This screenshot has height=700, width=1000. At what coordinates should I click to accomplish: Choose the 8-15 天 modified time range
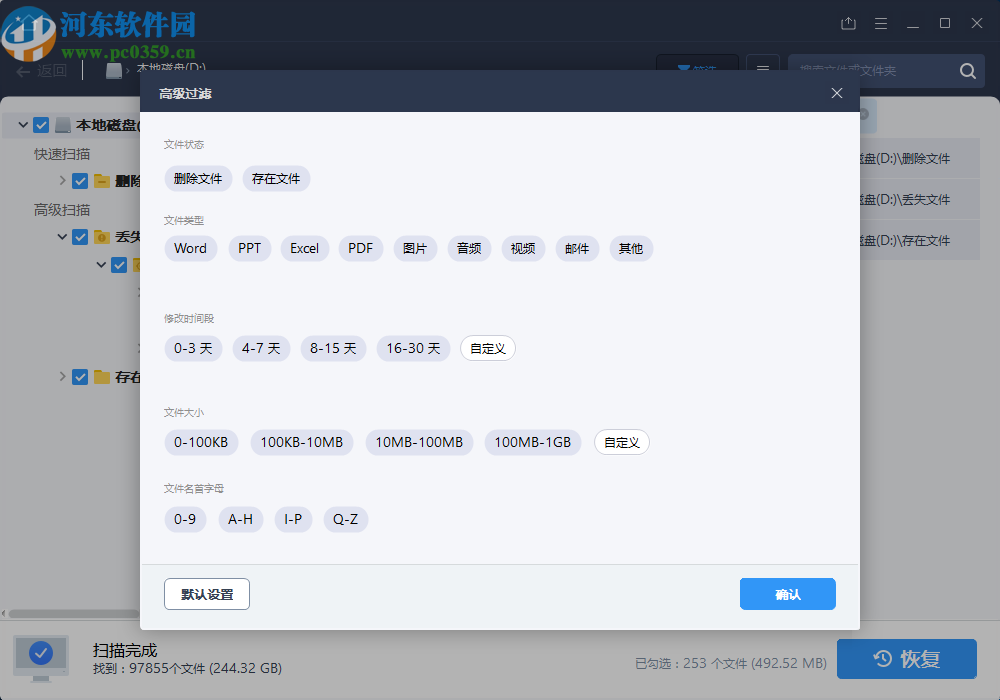pos(333,348)
